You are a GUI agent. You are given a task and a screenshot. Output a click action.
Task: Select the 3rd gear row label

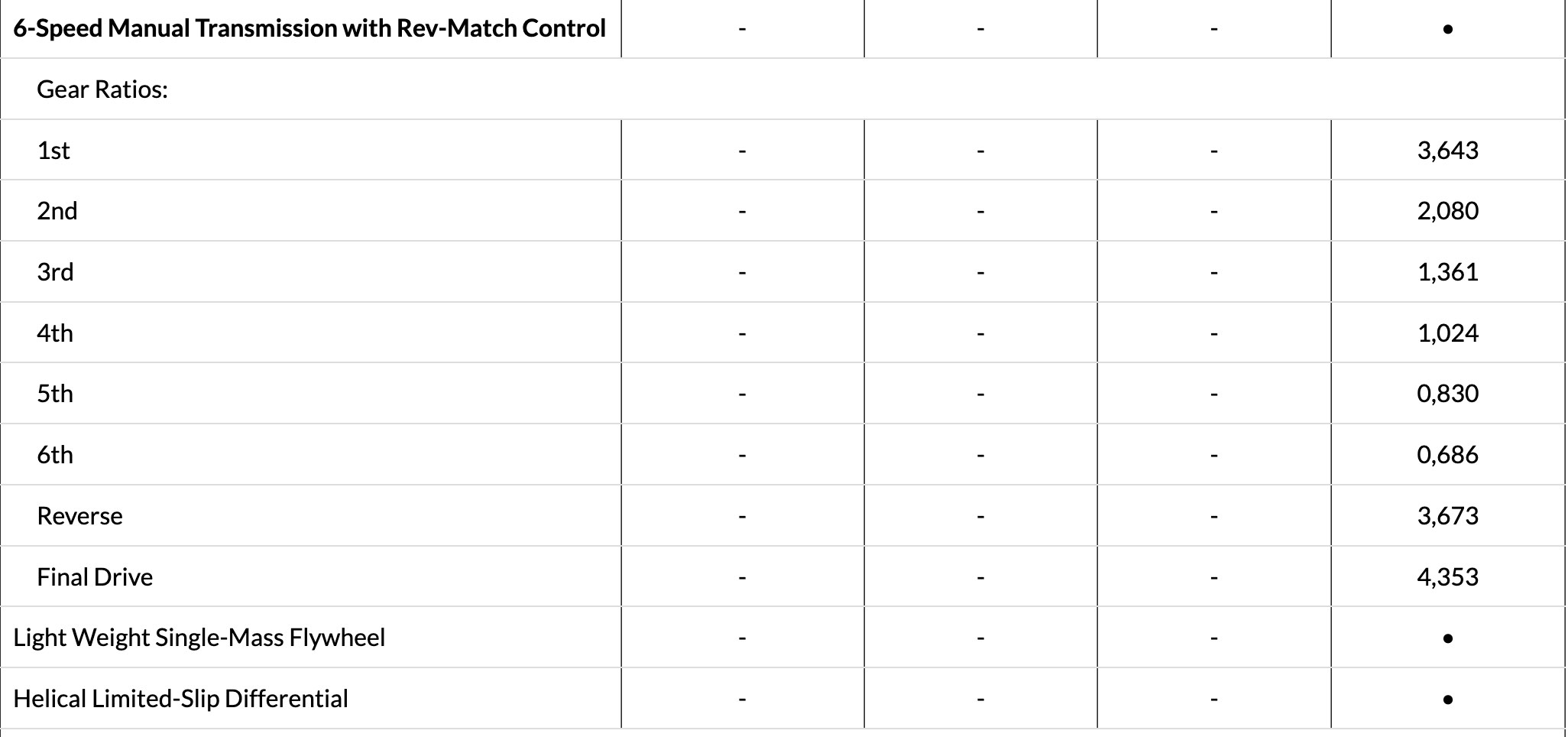(55, 272)
